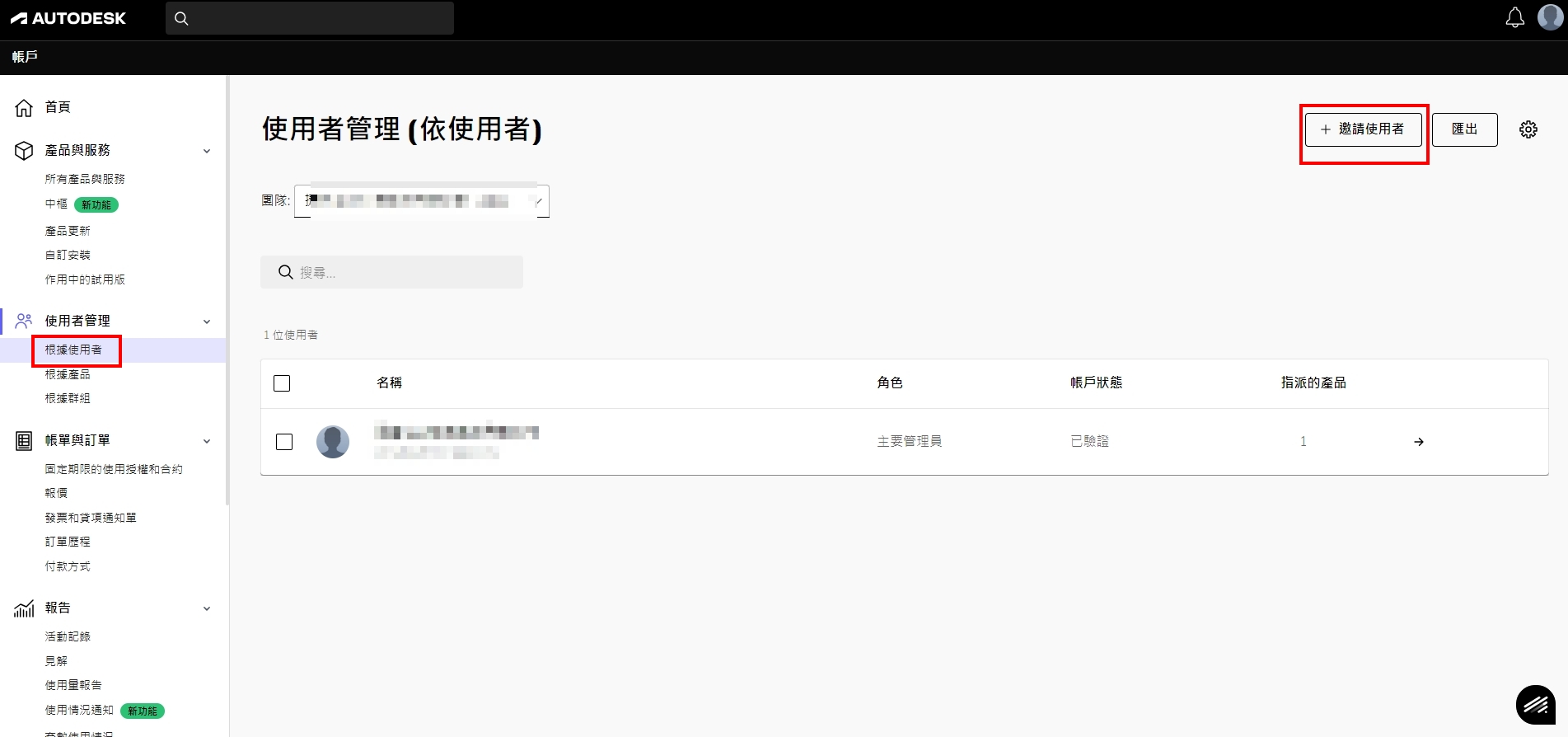The height and width of the screenshot is (737, 1568).
Task: Click the 首頁 home icon
Action: click(x=24, y=108)
